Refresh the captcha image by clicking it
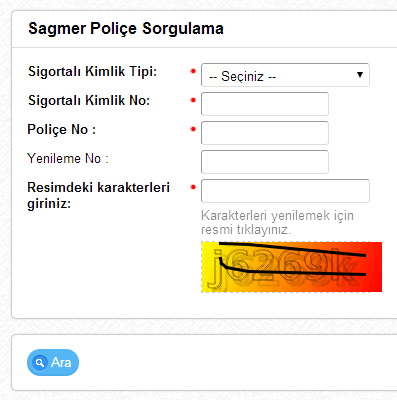This screenshot has width=397, height=400. tap(292, 267)
